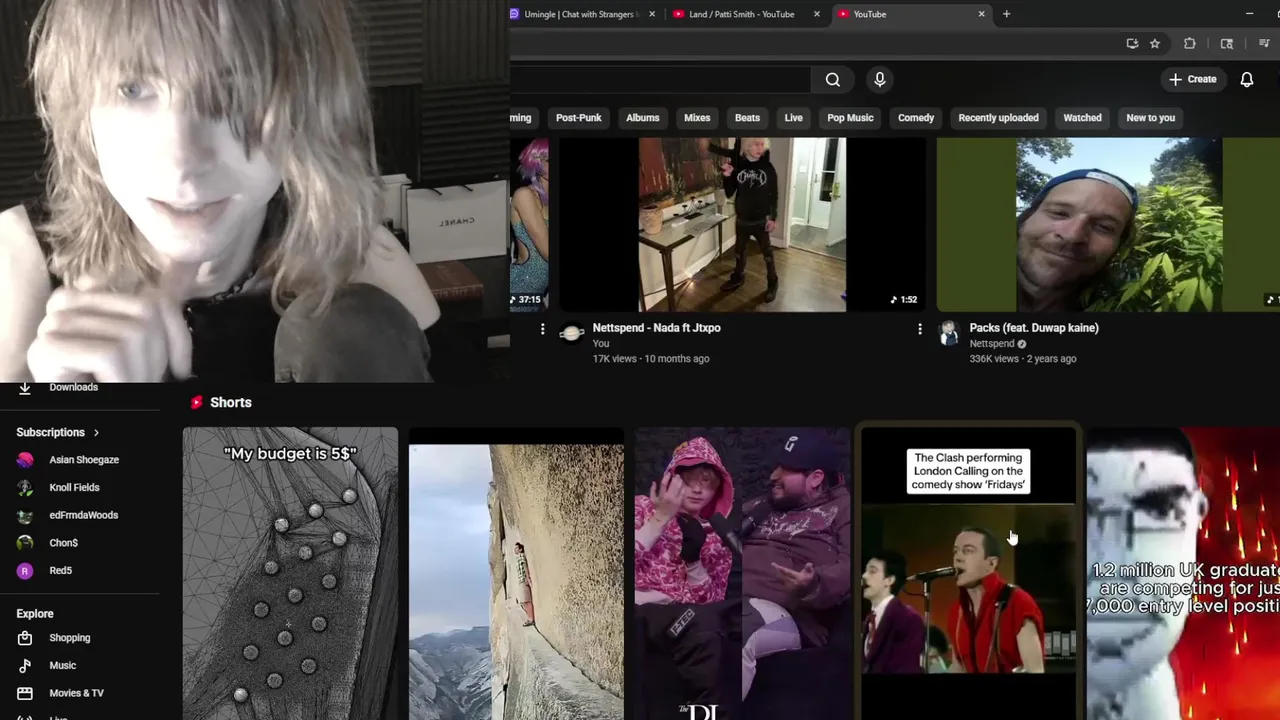Viewport: 1280px width, 720px height.
Task: Click the red Shorts logo icon
Action: pyautogui.click(x=197, y=402)
